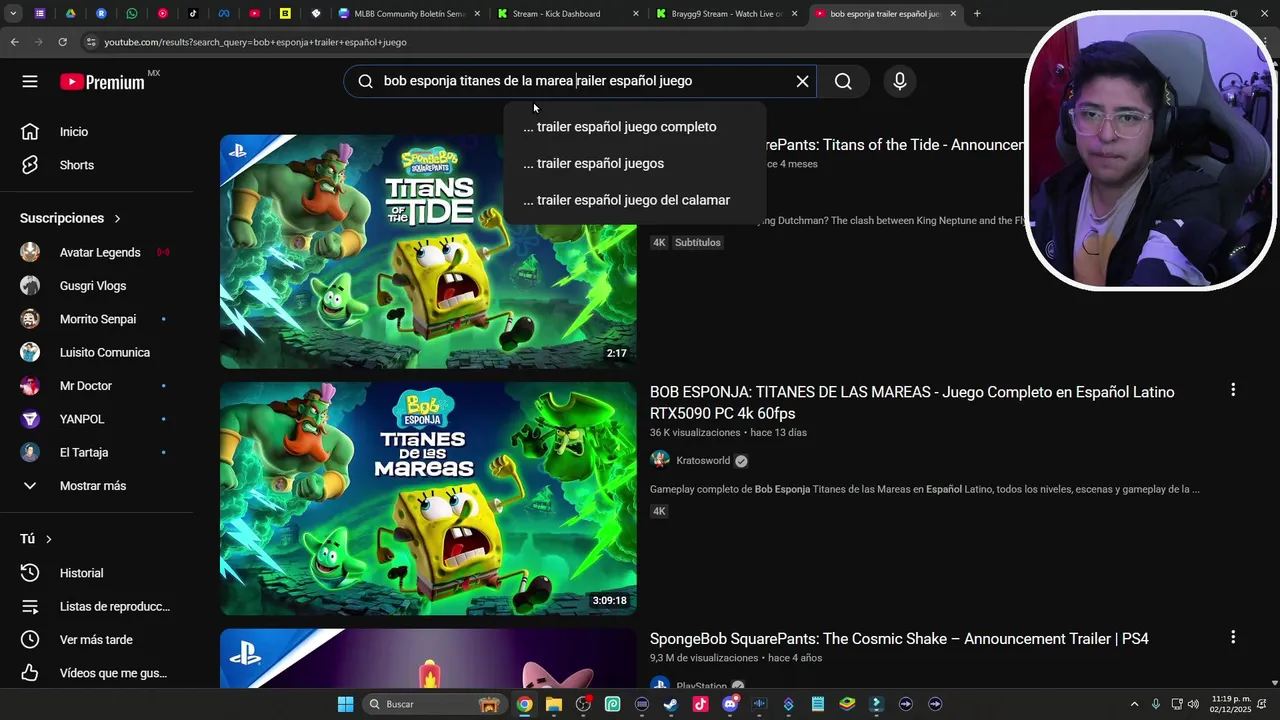This screenshot has width=1280, height=720.
Task: Open Titans of the Tide video thumbnail
Action: (x=428, y=251)
